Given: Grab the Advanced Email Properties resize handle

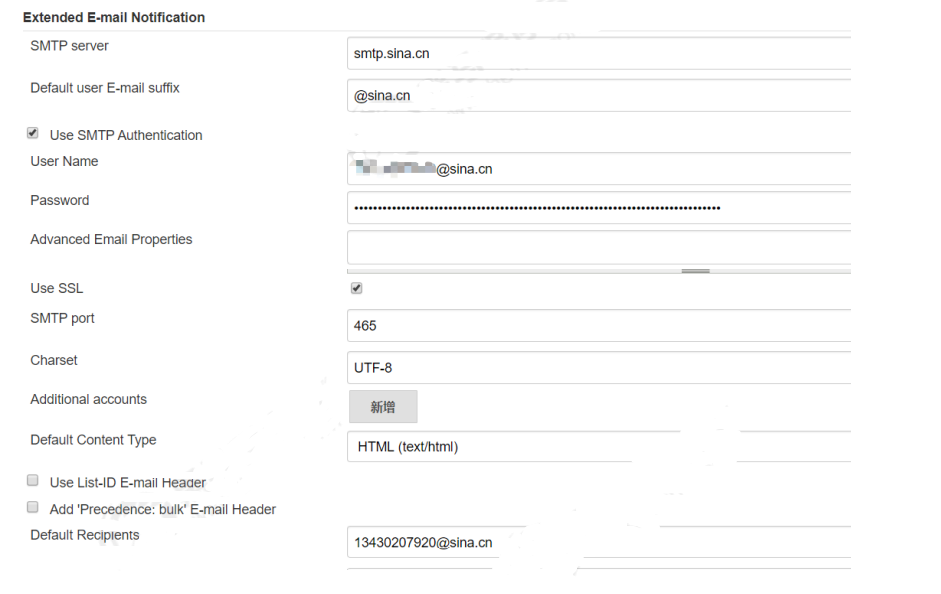Looking at the screenshot, I should (696, 271).
